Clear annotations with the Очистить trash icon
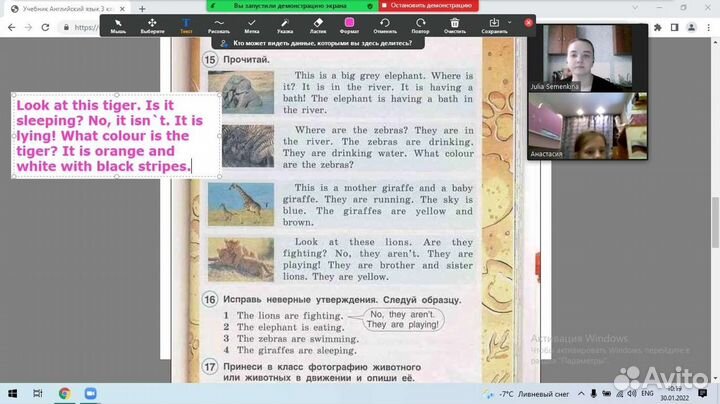720x404 pixels. [455, 25]
